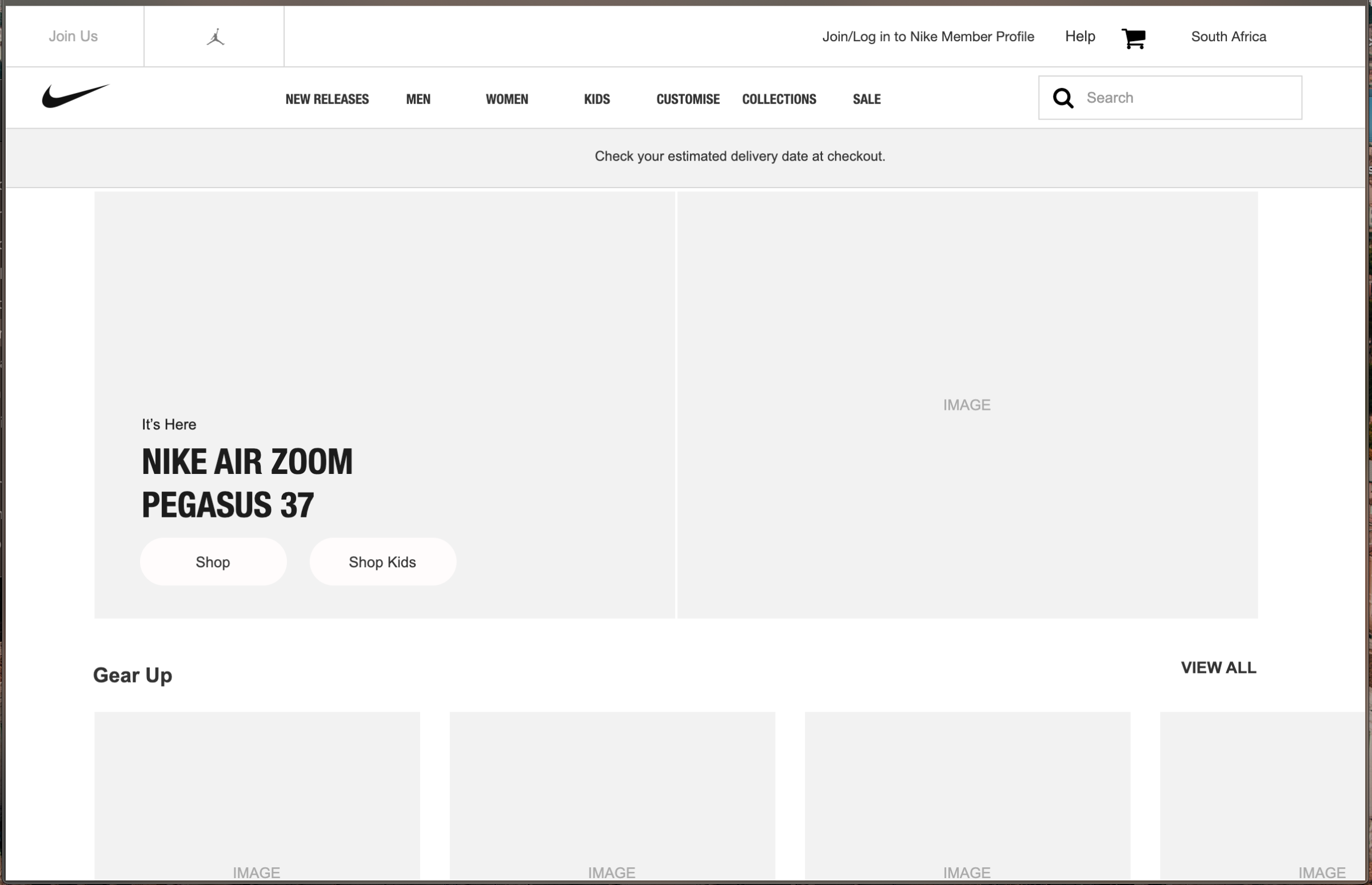Open the Customise menu

(x=688, y=99)
